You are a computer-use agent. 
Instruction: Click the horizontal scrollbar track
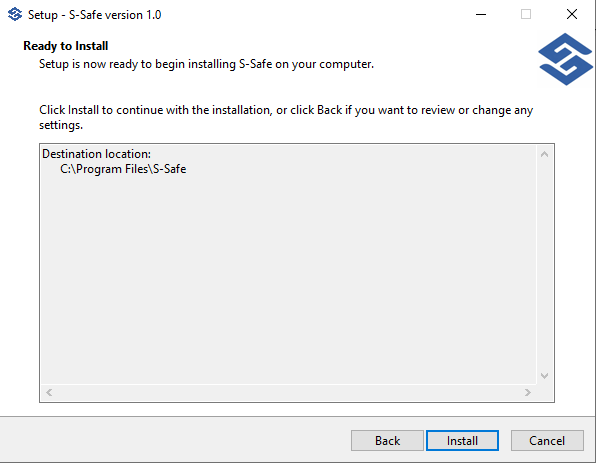pyautogui.click(x=288, y=392)
